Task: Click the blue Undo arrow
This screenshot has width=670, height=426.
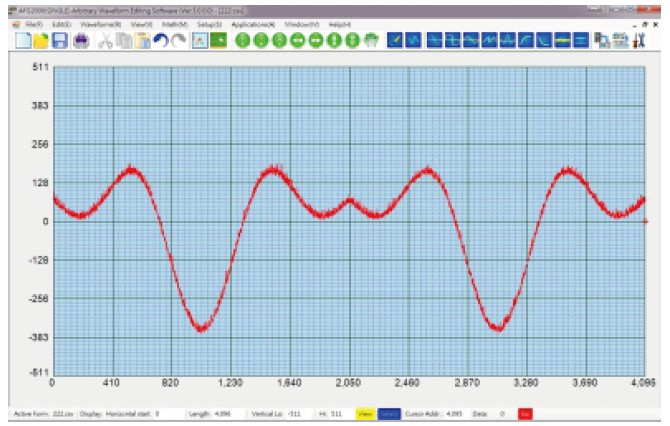Action: click(161, 41)
